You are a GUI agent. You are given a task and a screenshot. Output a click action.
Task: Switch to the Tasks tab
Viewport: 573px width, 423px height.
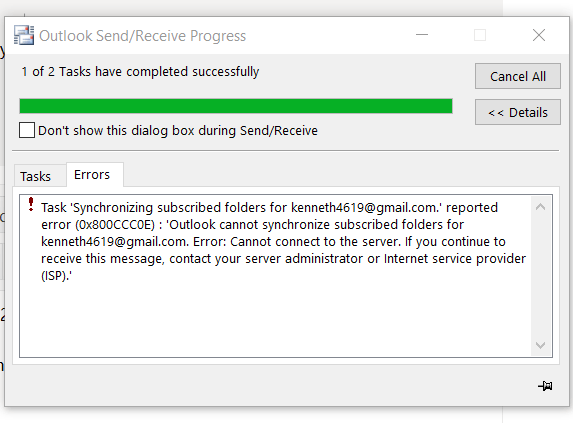point(35,176)
